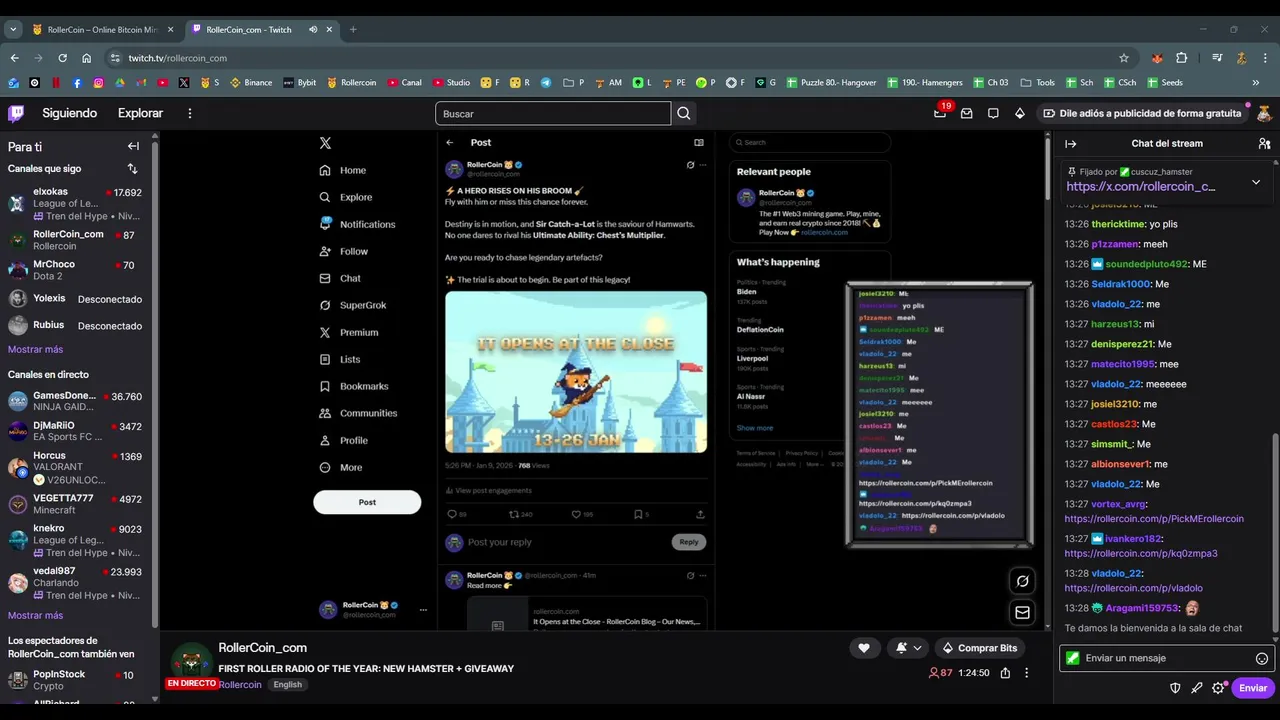Select the RollerCoin_com - Twitch tab
The image size is (1280, 720).
(260, 29)
